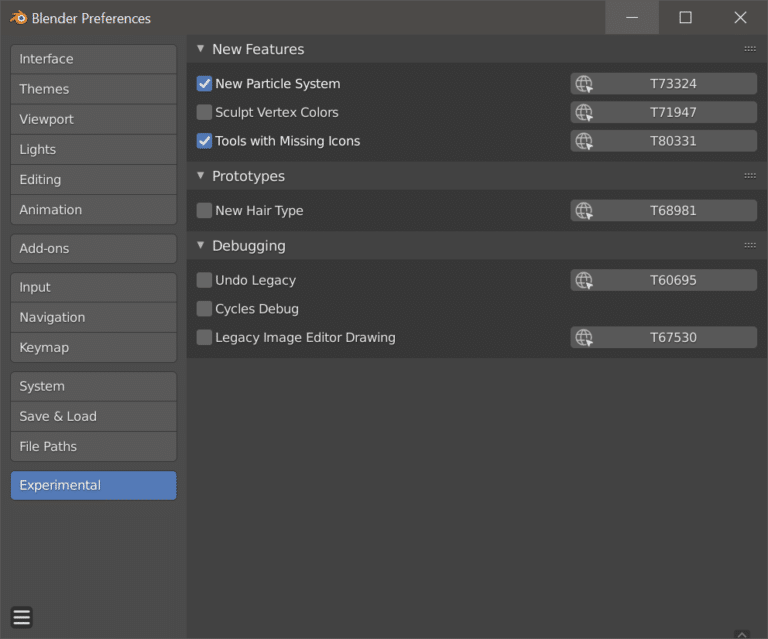Open globe link icon beside T60695
This screenshot has width=768, height=639.
click(x=584, y=280)
